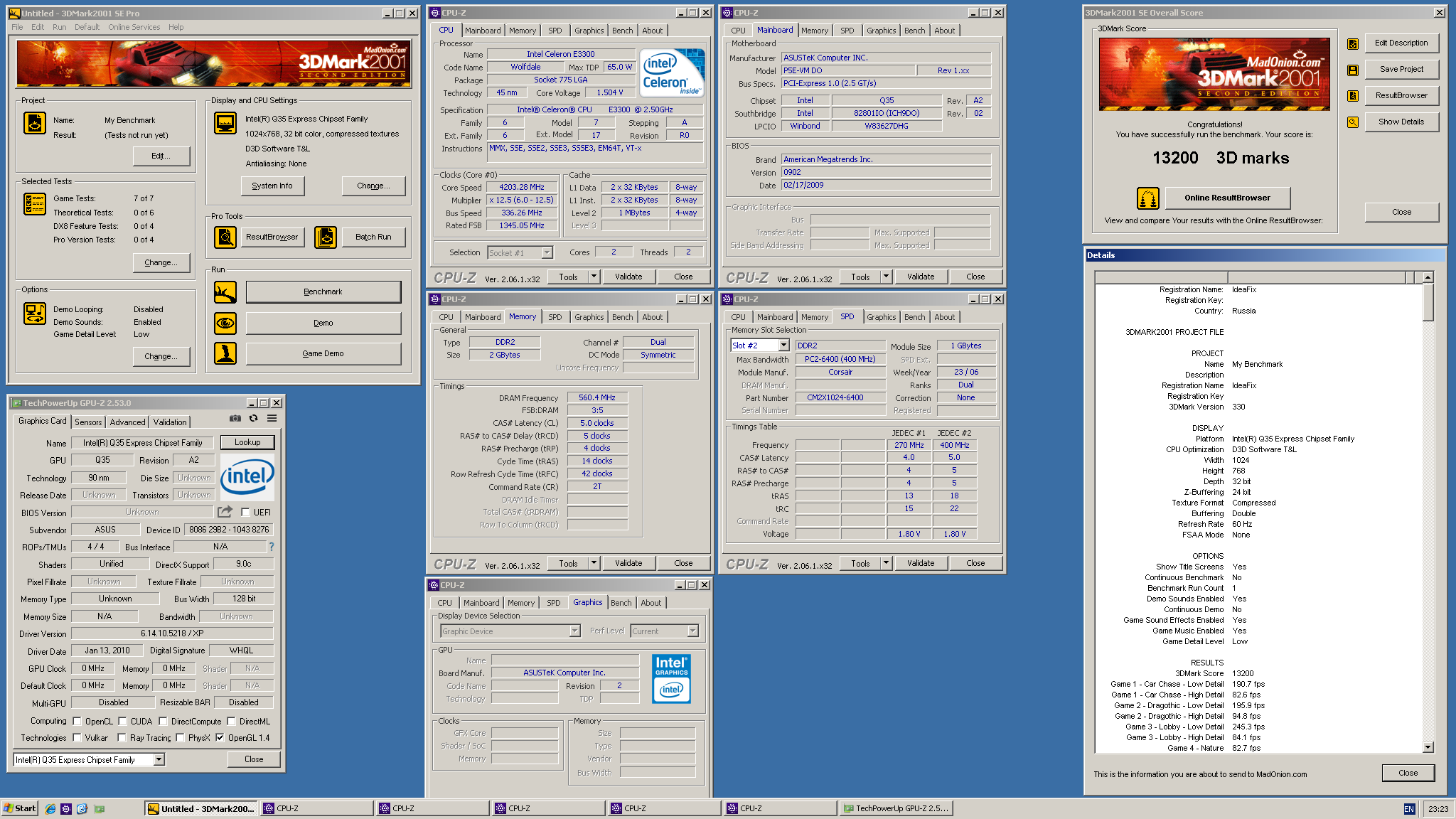
Task: Click Validate in the SPD CPU-Z window
Action: 921,563
